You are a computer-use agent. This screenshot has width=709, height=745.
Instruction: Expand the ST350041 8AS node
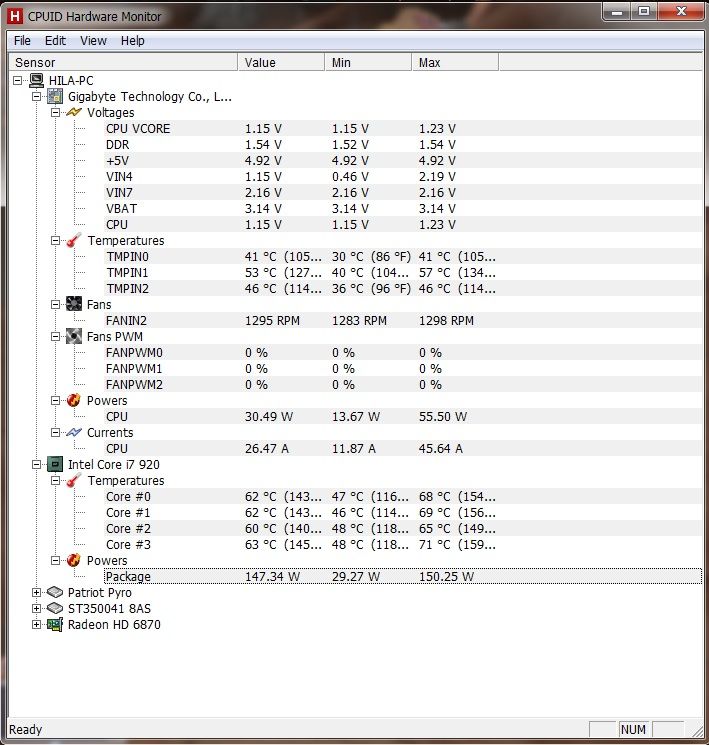pyautogui.click(x=37, y=609)
